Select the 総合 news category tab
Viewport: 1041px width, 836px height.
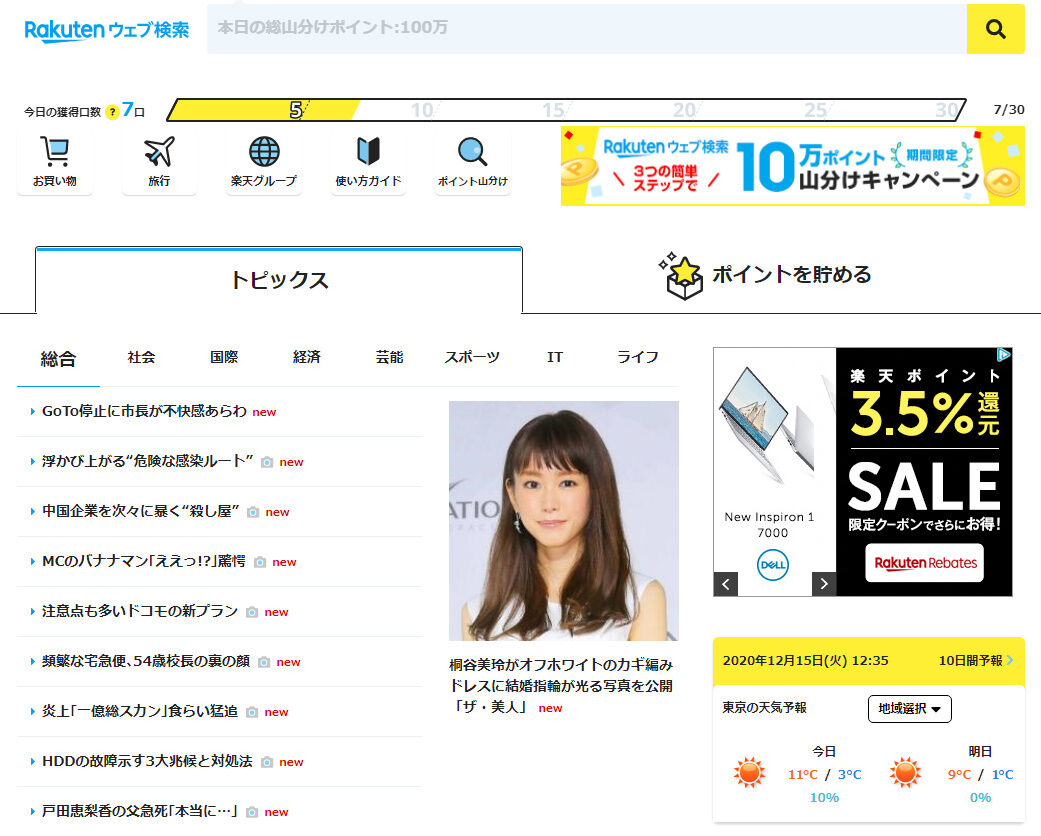point(58,359)
